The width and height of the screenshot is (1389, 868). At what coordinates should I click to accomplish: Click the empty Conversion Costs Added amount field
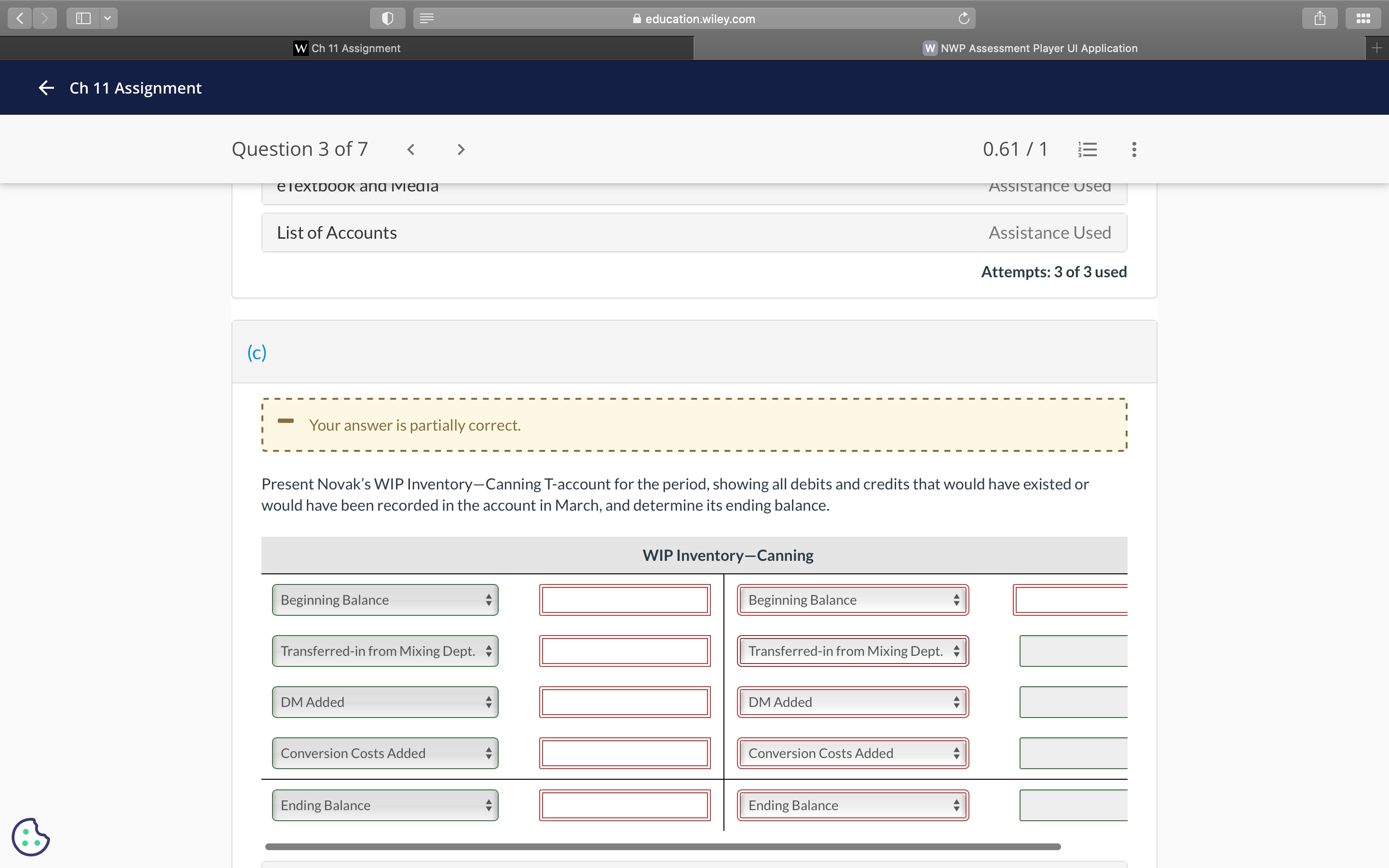(624, 753)
